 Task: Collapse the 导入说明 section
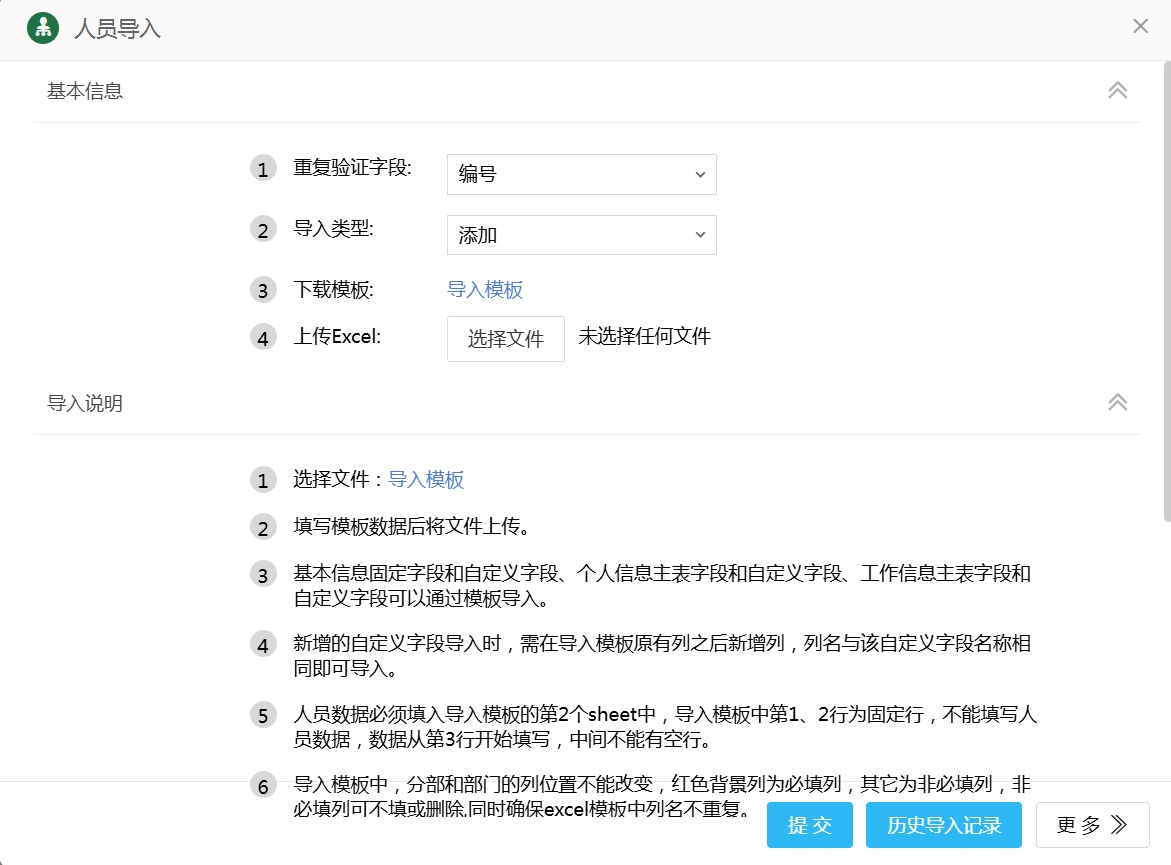point(1117,402)
